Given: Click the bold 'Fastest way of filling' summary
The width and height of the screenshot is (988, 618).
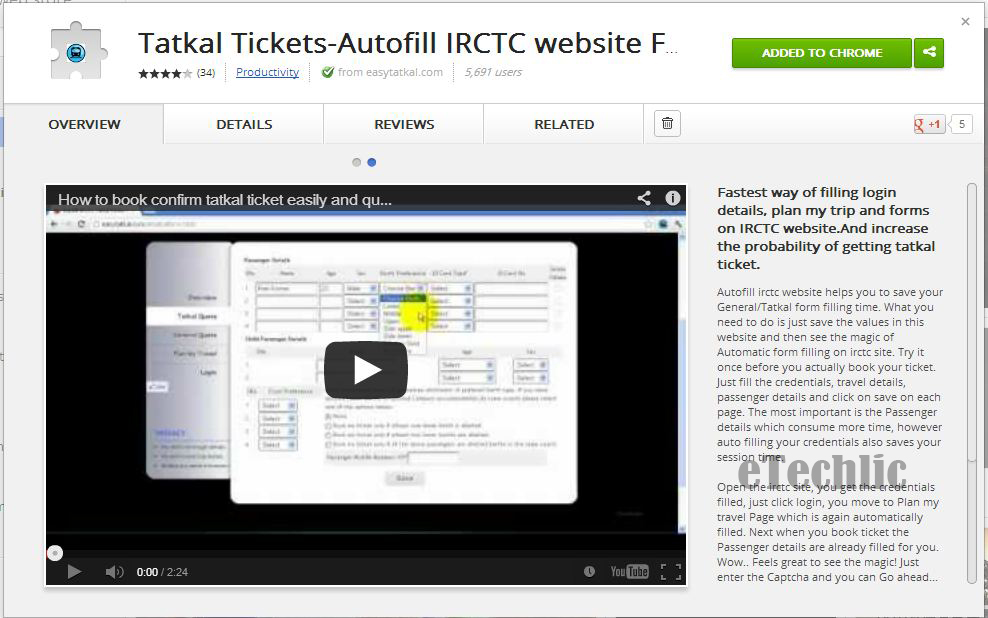Looking at the screenshot, I should (x=825, y=228).
